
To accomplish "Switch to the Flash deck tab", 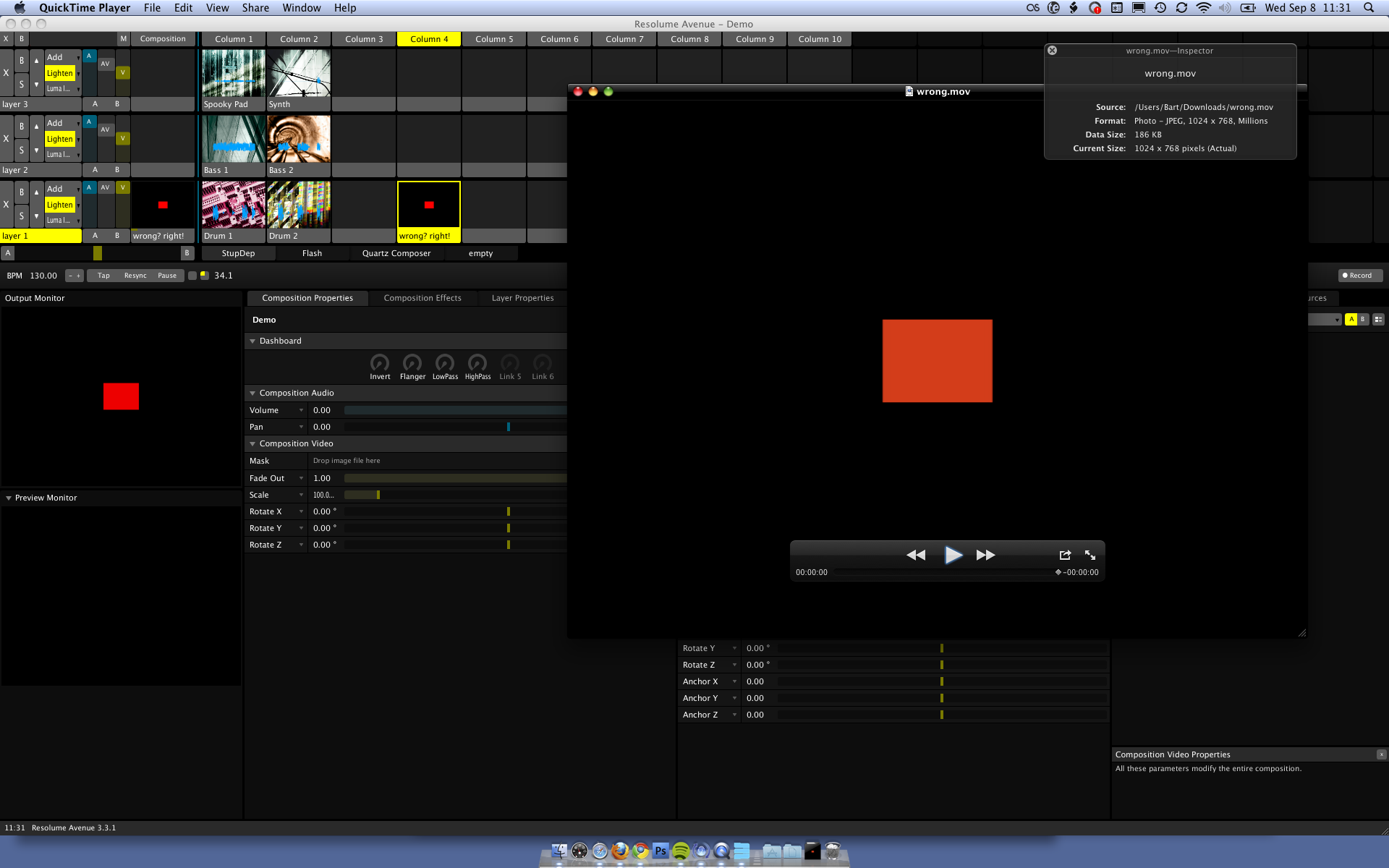I will [312, 253].
